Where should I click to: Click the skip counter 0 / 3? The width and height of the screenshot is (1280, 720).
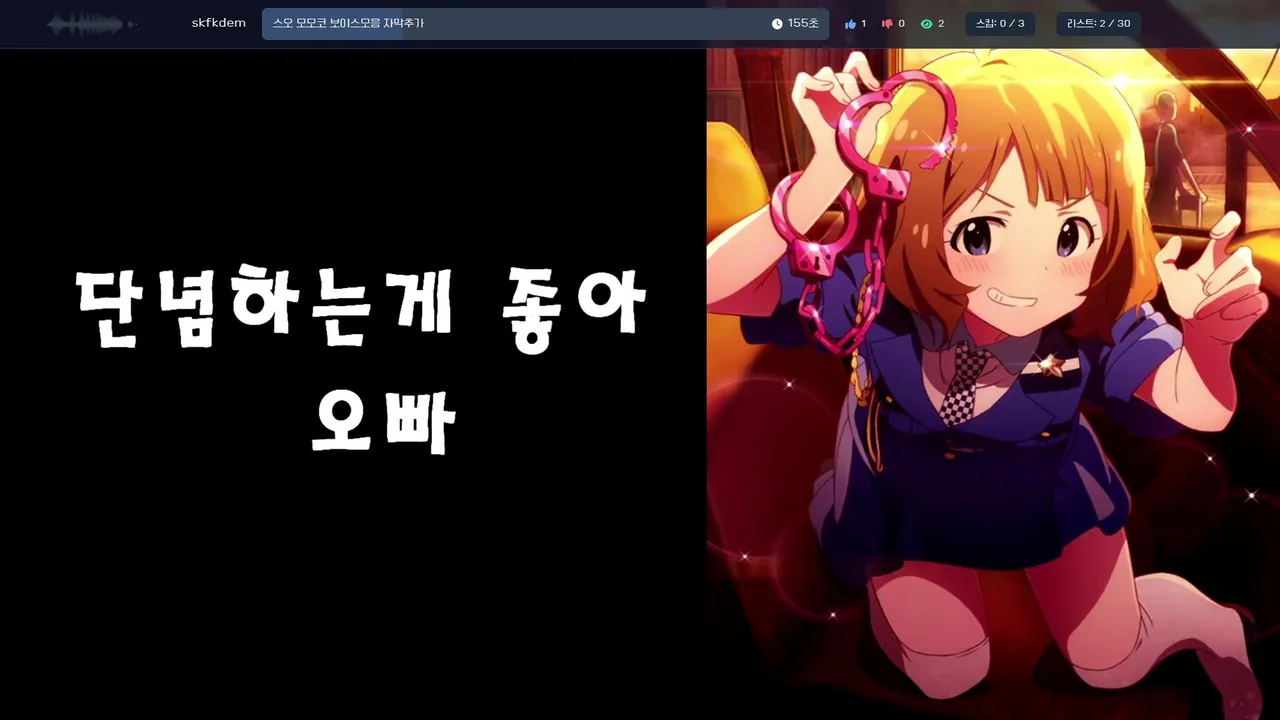1000,24
